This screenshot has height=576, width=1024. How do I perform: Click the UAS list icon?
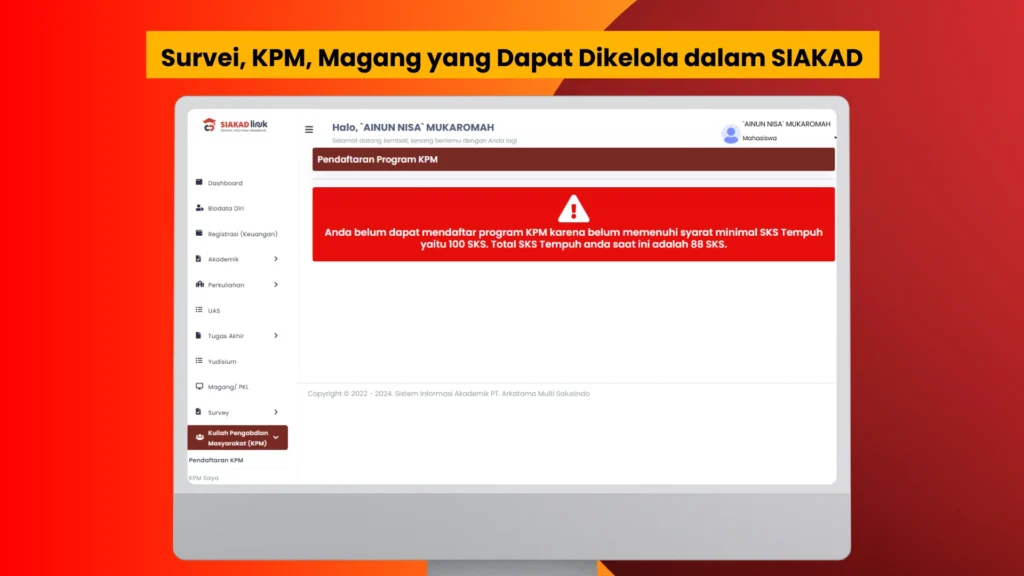coord(199,310)
